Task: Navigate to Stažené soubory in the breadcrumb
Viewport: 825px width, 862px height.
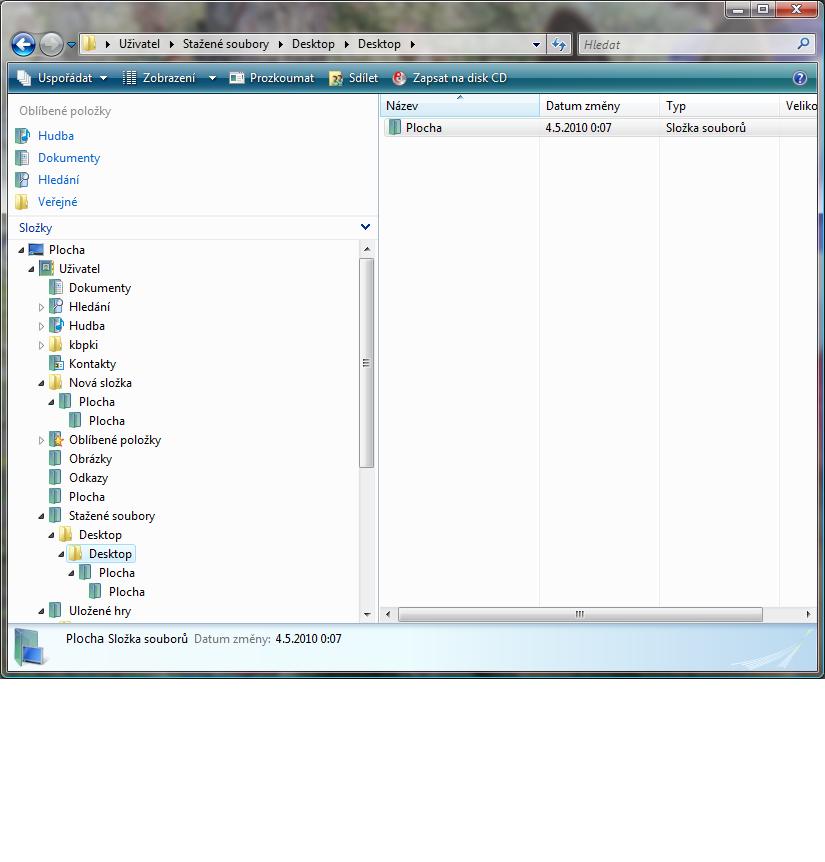Action: (x=225, y=44)
